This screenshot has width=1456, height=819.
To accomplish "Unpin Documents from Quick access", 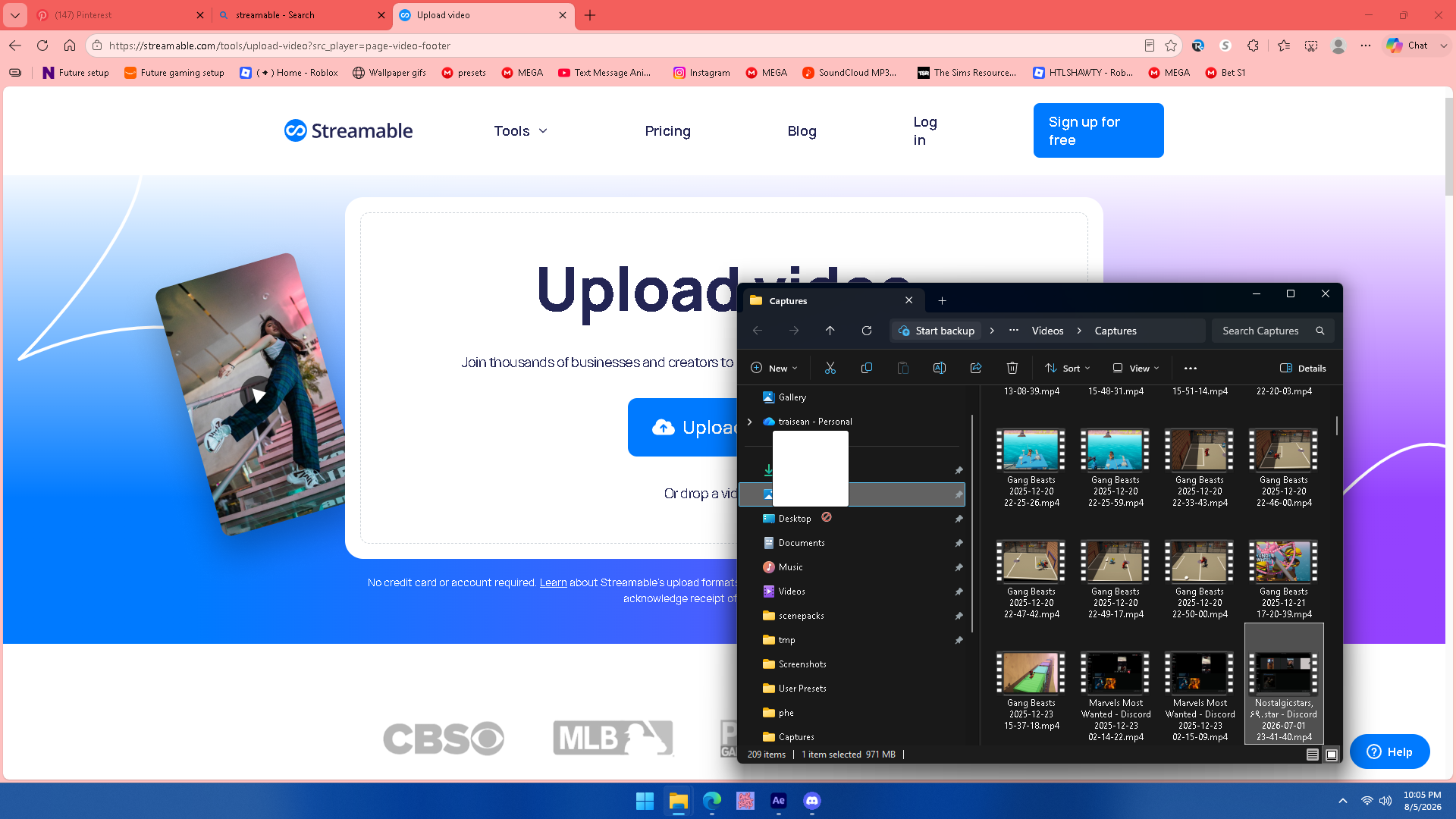I will (959, 543).
